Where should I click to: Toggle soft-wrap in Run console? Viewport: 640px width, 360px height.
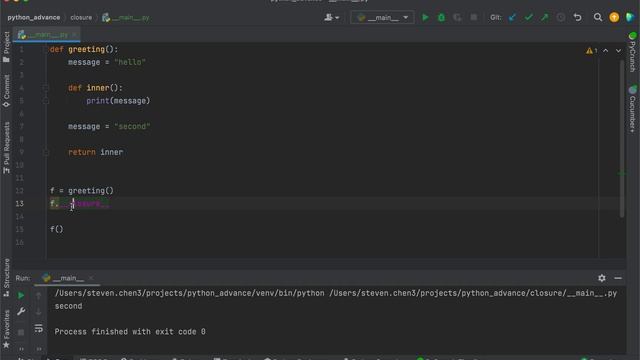(x=38, y=328)
